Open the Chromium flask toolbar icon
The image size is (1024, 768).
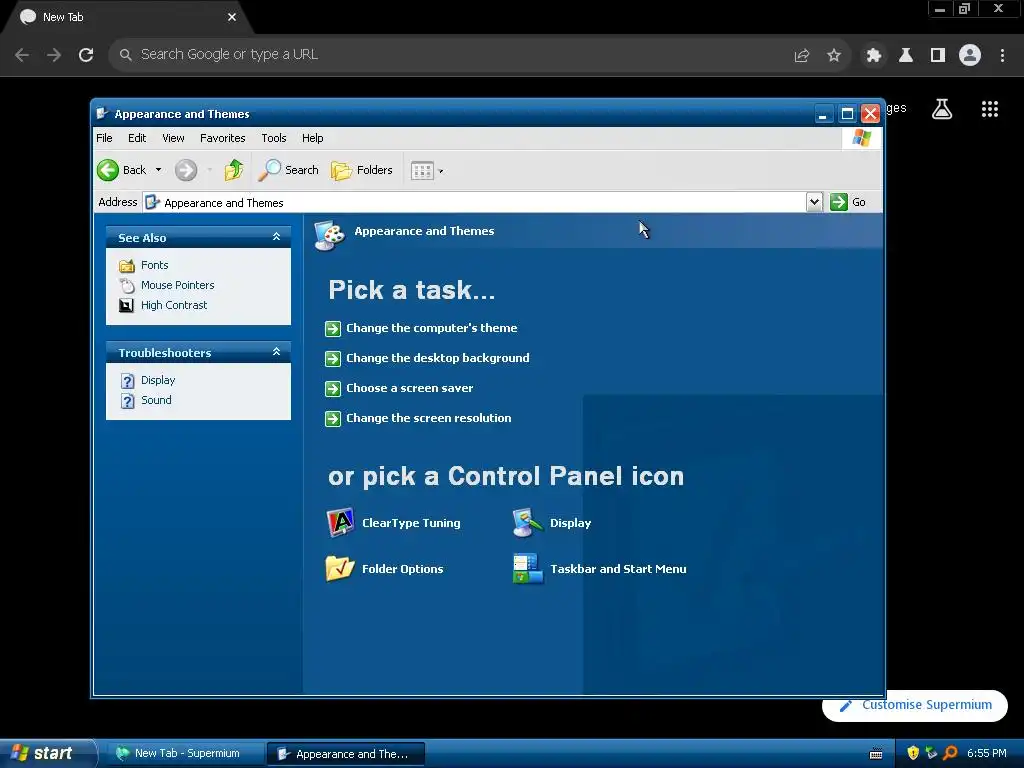[x=906, y=55]
